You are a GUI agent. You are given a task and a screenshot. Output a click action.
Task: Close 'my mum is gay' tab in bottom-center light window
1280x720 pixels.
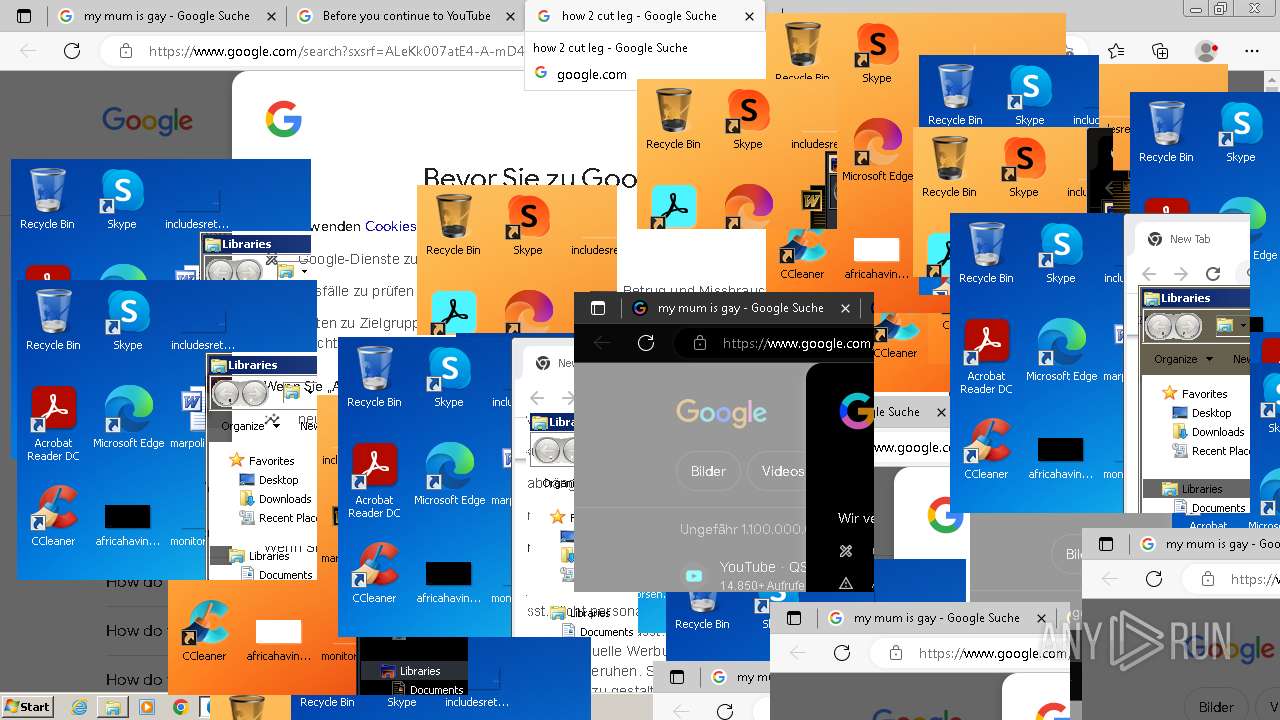point(1041,618)
